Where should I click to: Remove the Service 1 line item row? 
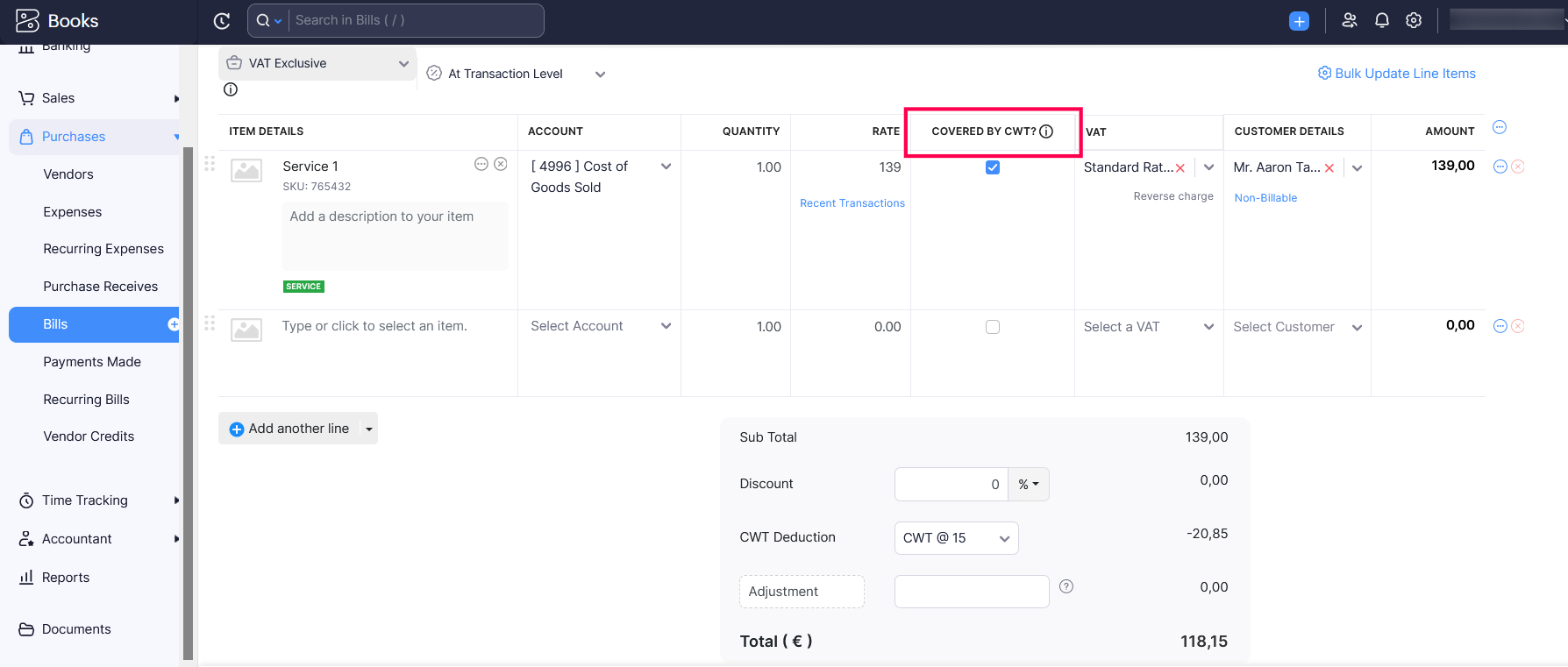coord(1518,167)
